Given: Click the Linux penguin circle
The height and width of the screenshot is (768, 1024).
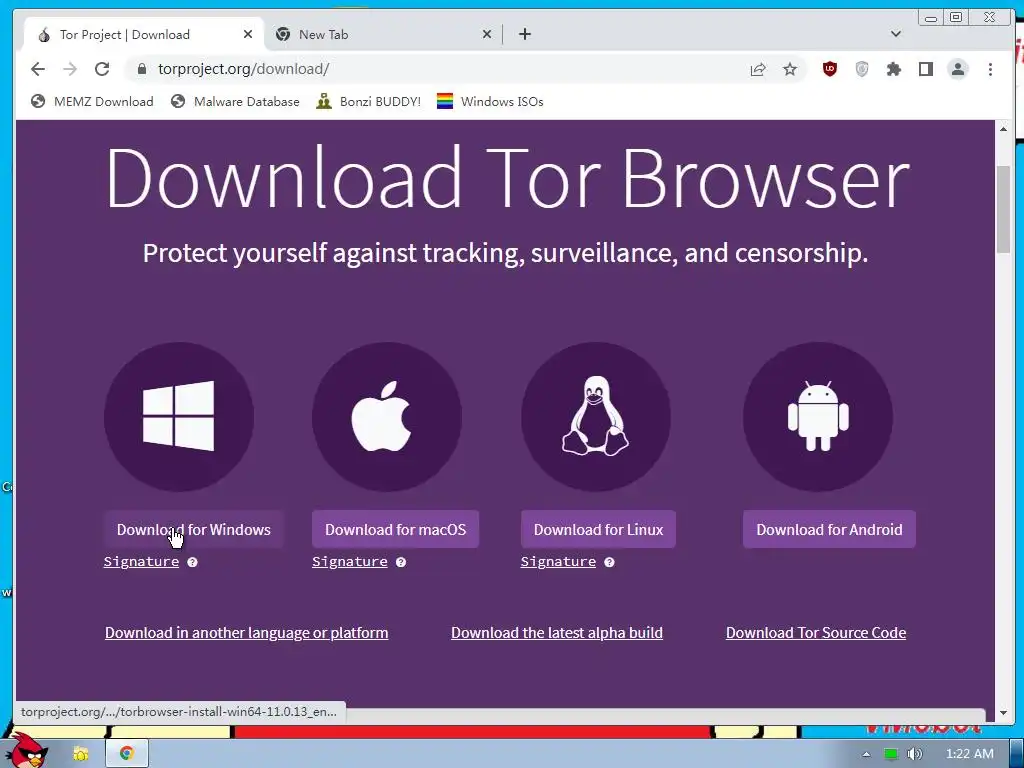Looking at the screenshot, I should click(x=596, y=417).
